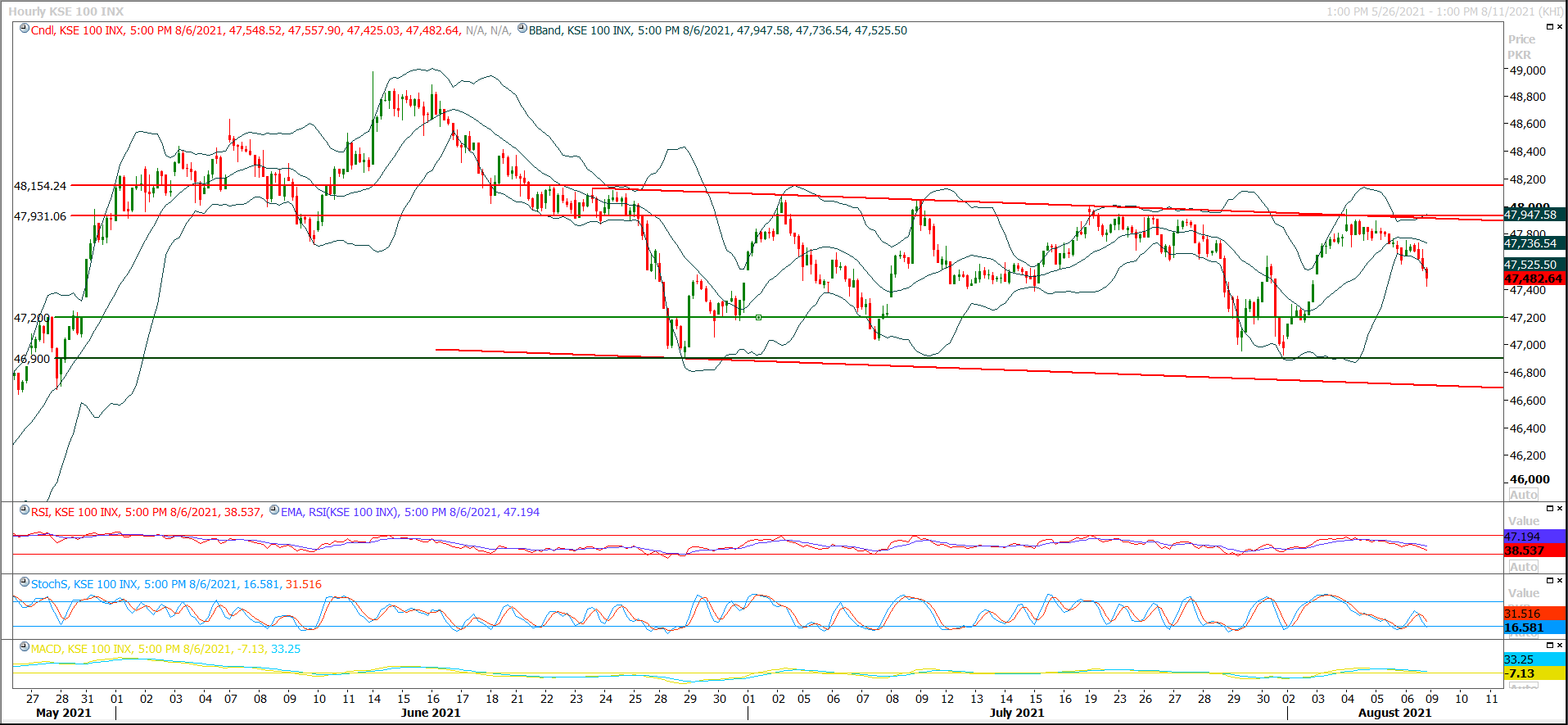Click the PKR currency label on the price axis
The image size is (1568, 725).
(1520, 55)
